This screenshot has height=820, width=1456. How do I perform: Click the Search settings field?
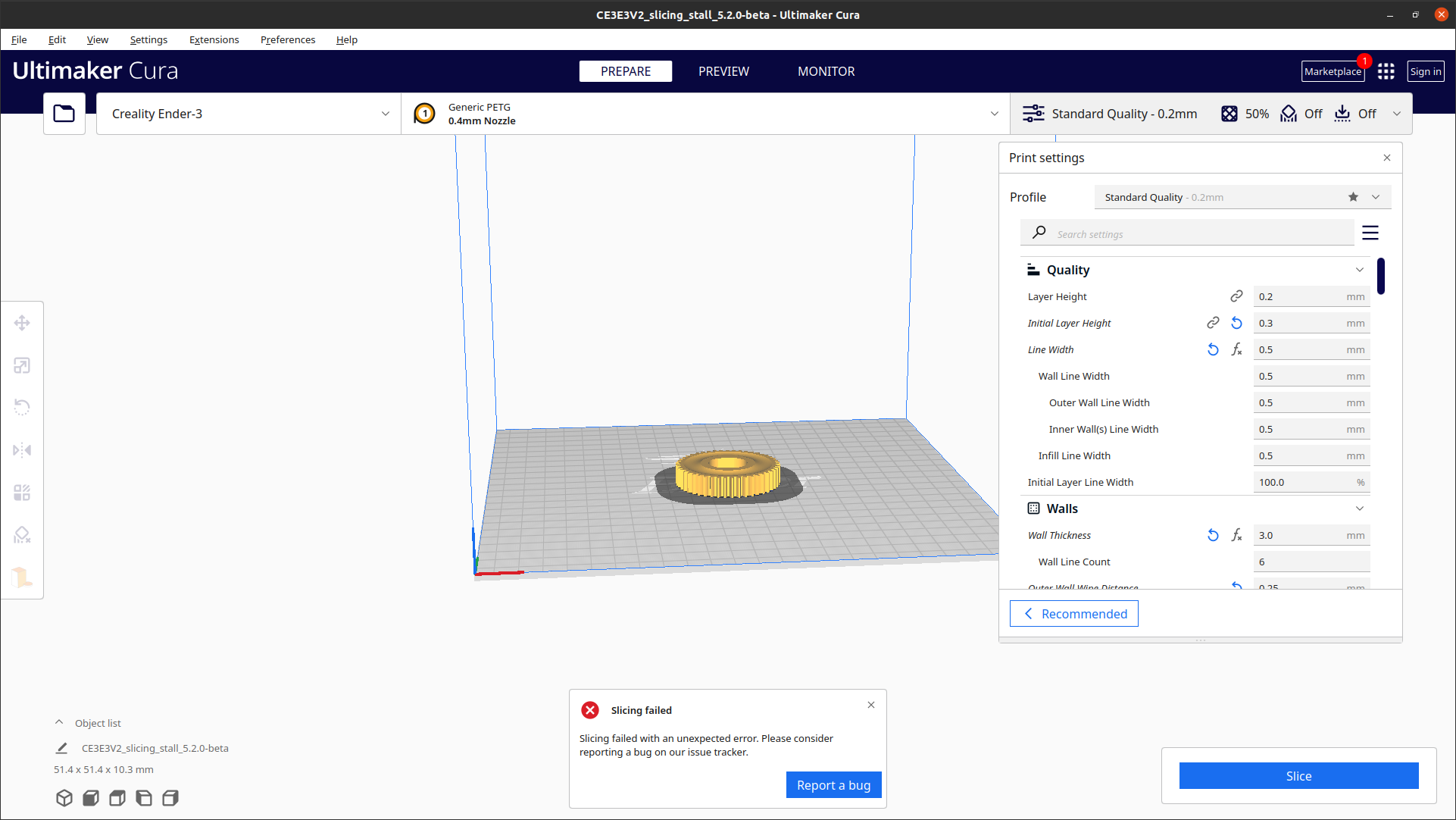(1187, 233)
